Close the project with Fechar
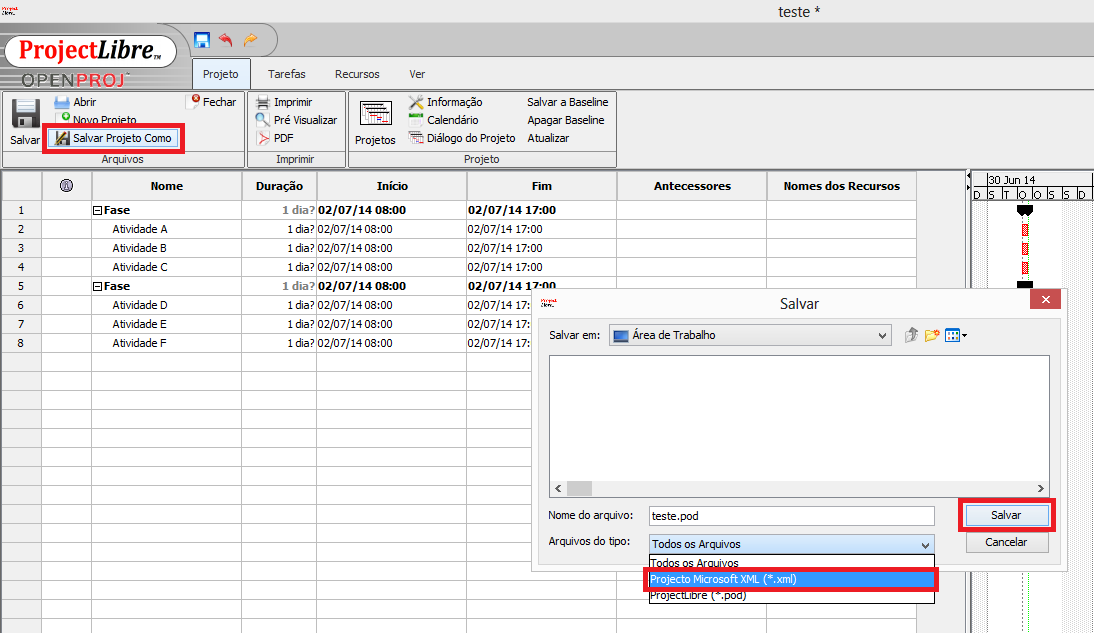This screenshot has width=1094, height=633. point(213,102)
